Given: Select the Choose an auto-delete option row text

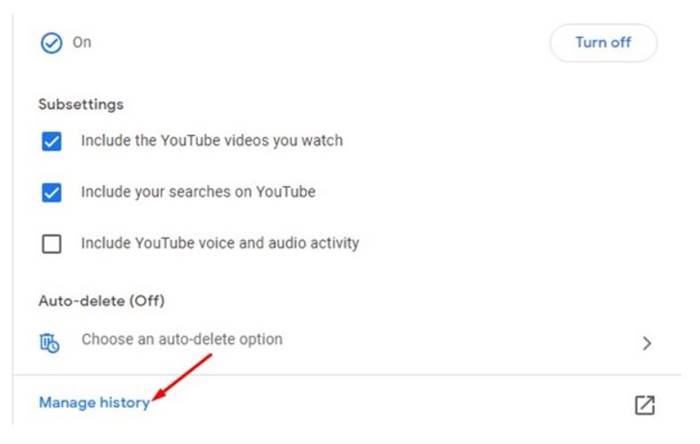Looking at the screenshot, I should pyautogui.click(x=182, y=340).
